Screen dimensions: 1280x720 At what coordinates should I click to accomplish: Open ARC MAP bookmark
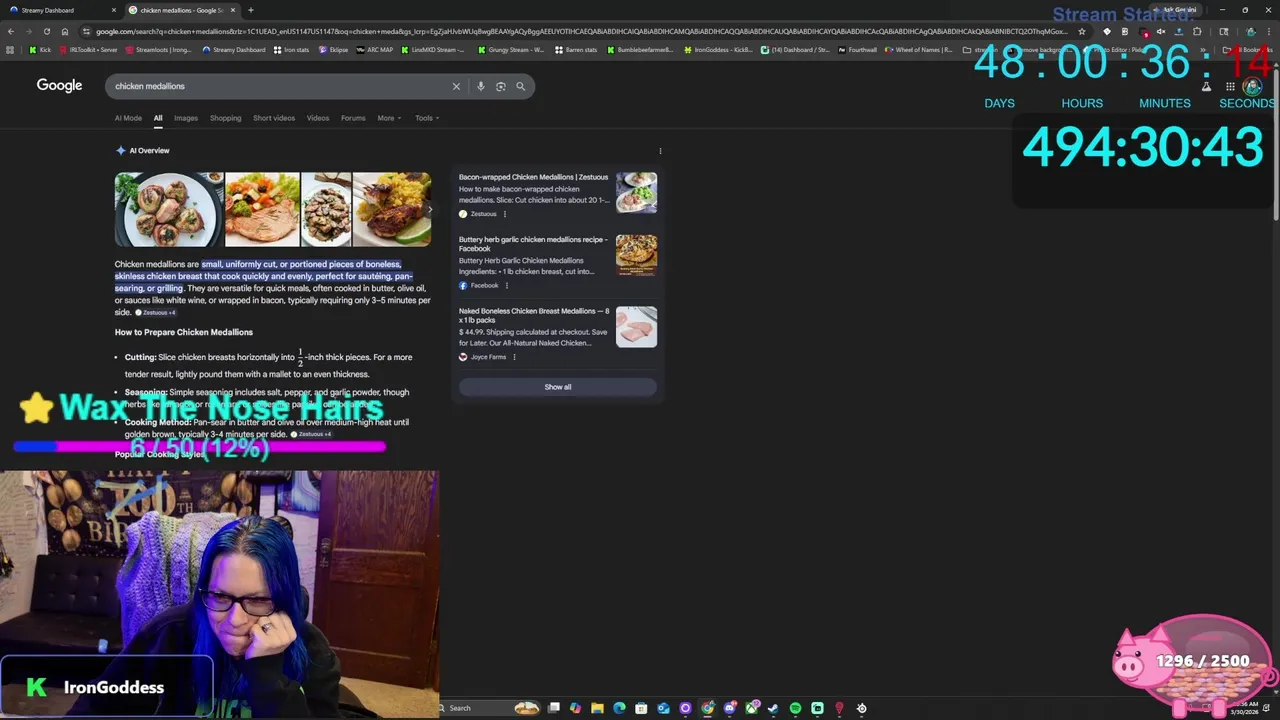tap(375, 50)
